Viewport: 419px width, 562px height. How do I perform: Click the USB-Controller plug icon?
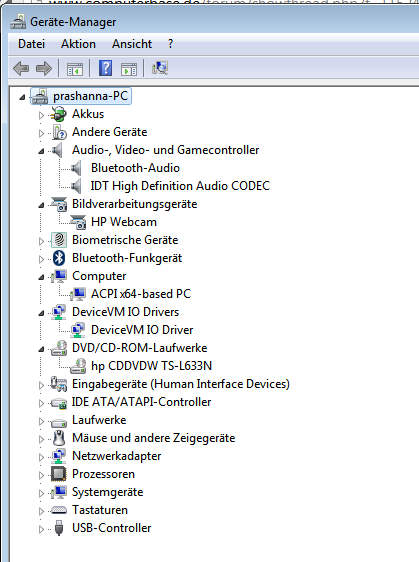tap(59, 528)
